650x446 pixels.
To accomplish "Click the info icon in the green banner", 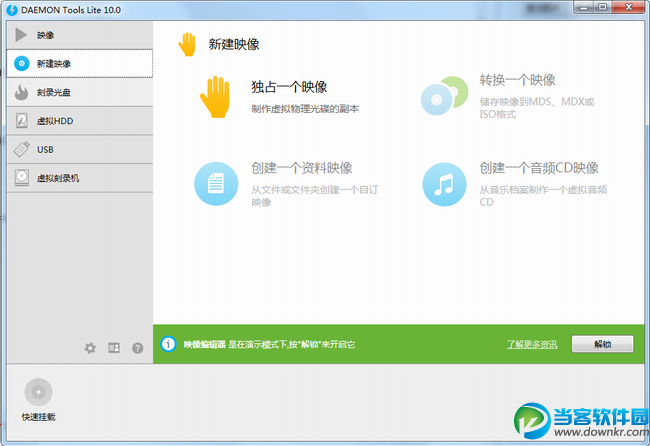I will pos(168,344).
